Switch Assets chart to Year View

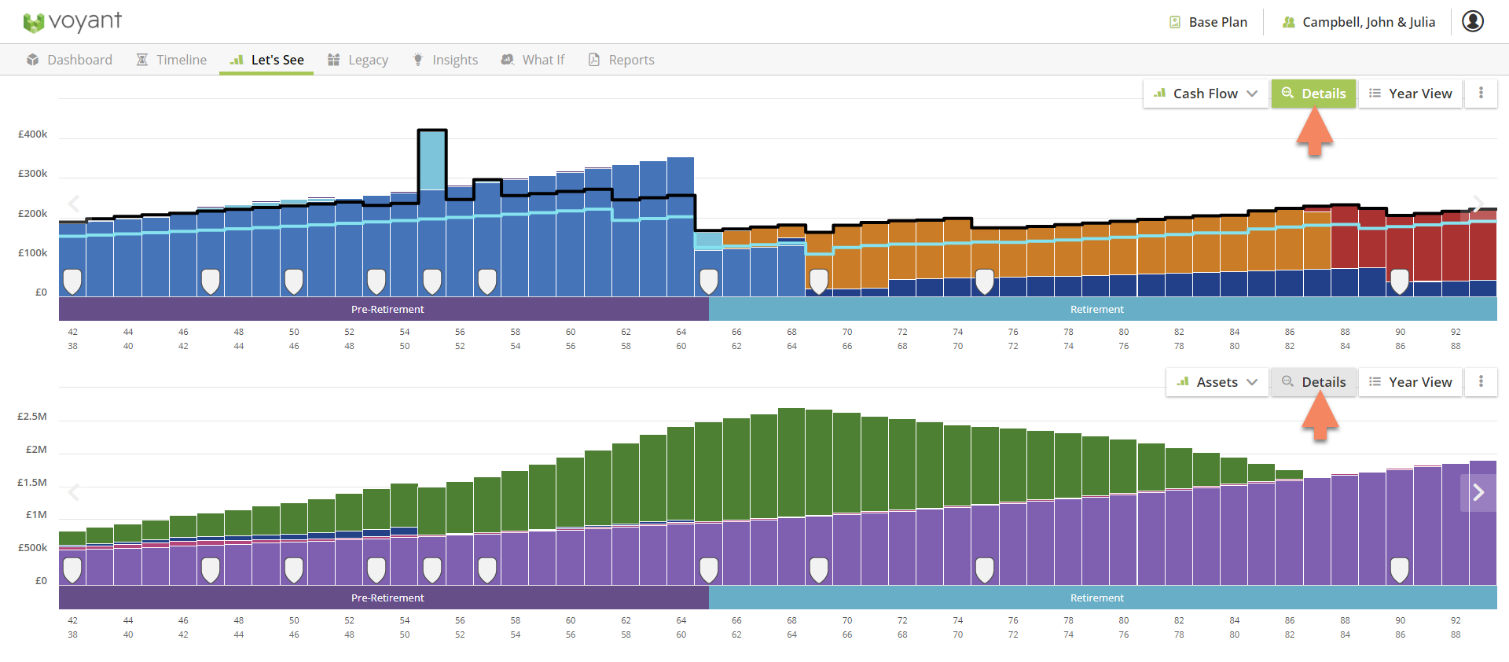coord(1410,382)
